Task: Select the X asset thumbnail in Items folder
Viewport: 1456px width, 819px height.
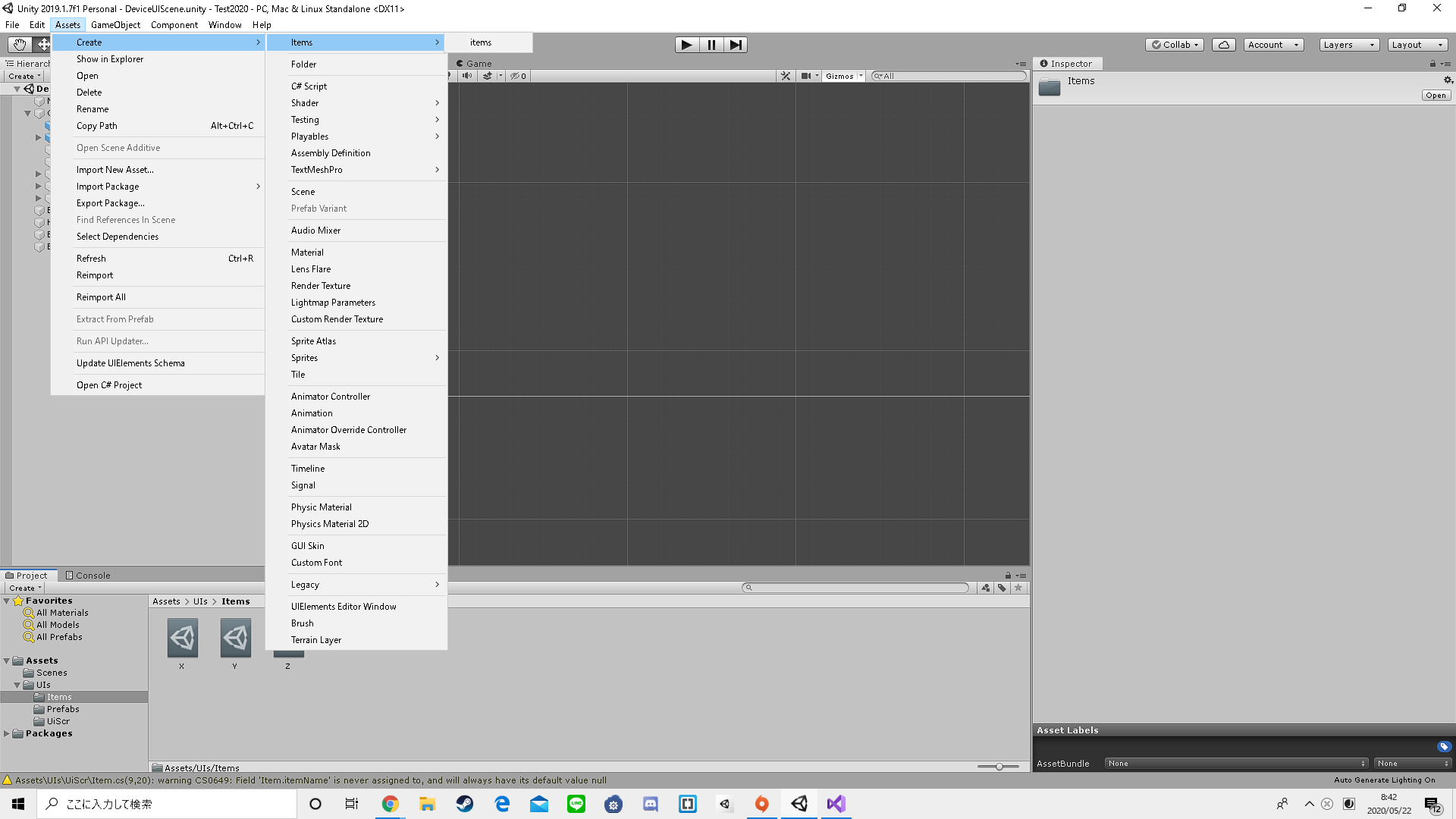Action: [x=182, y=639]
